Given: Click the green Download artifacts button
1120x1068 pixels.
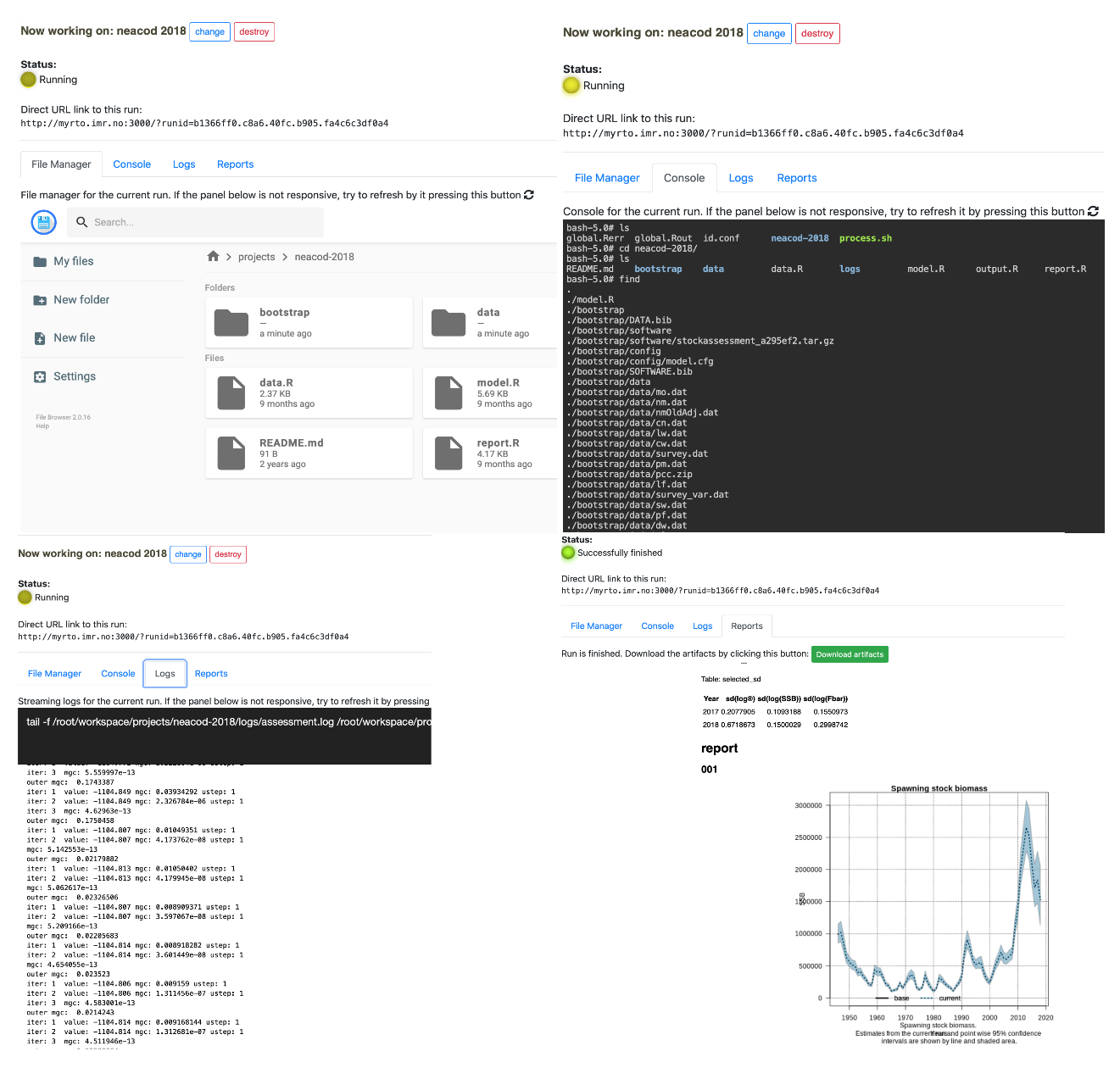Looking at the screenshot, I should click(850, 654).
